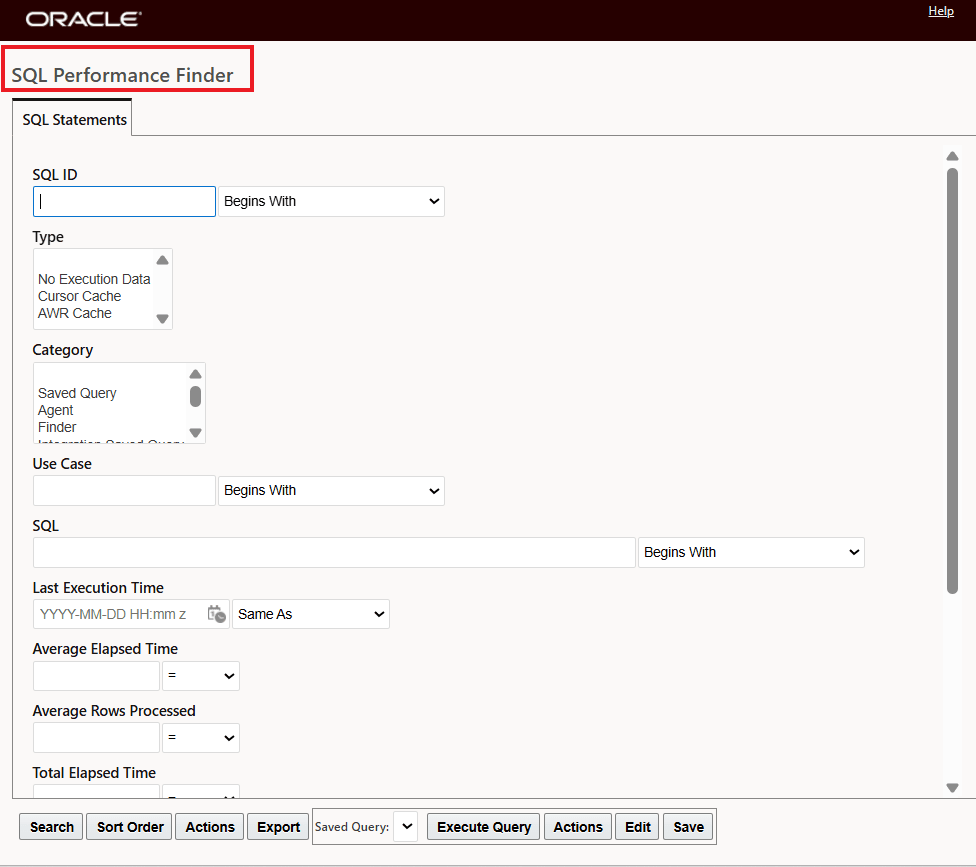Screen dimensions: 976x867
Task: Click the Execute Query button
Action: click(483, 827)
